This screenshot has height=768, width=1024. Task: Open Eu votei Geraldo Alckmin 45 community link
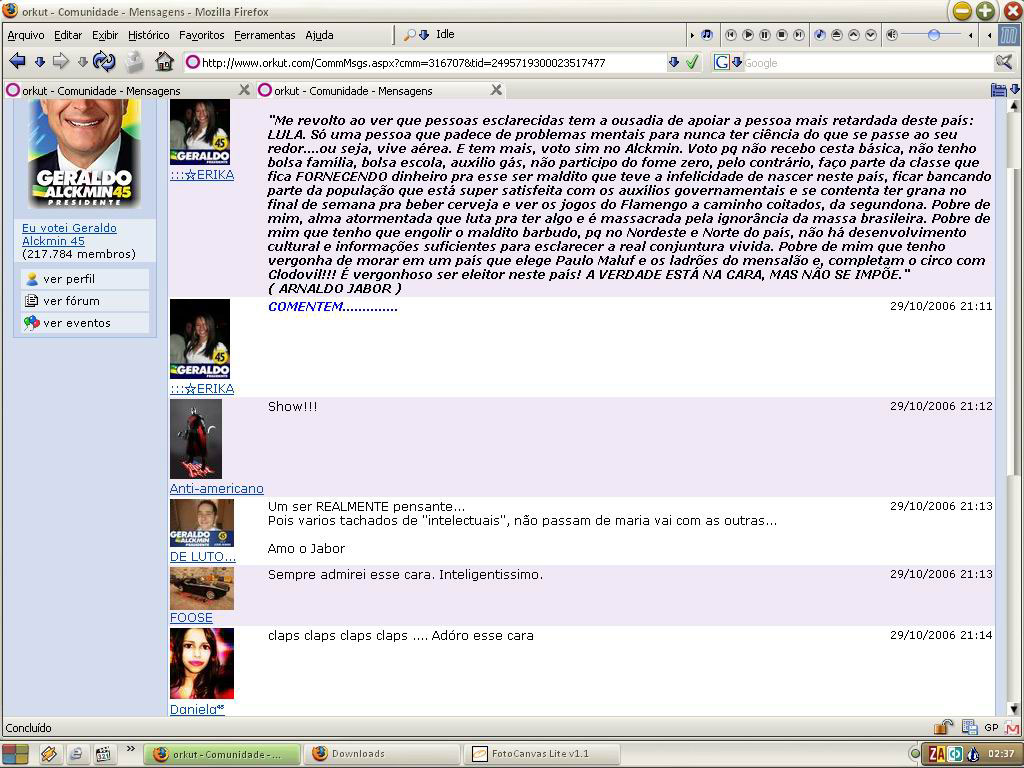point(69,234)
